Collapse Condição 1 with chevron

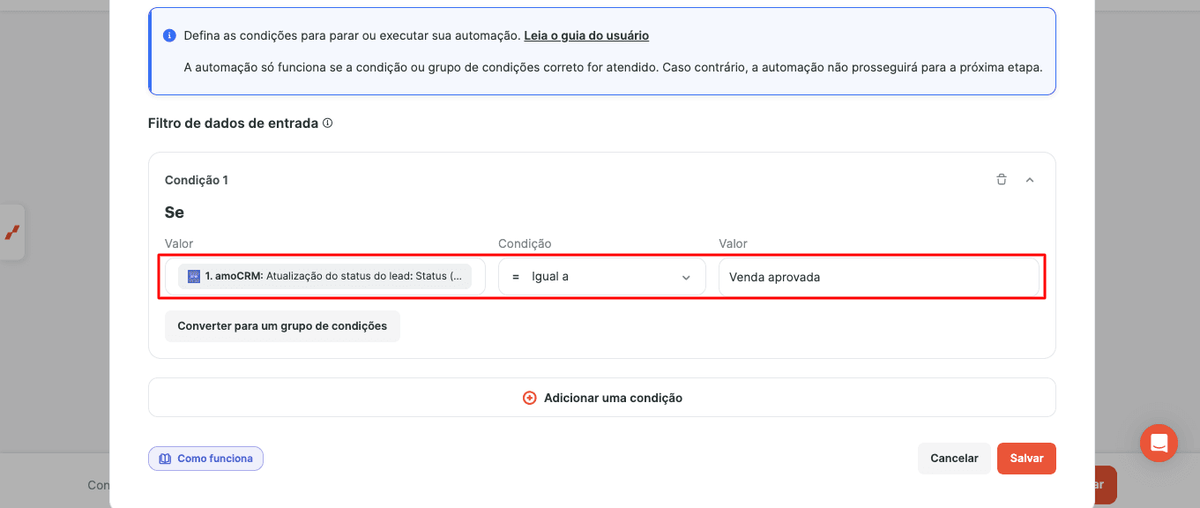1030,180
